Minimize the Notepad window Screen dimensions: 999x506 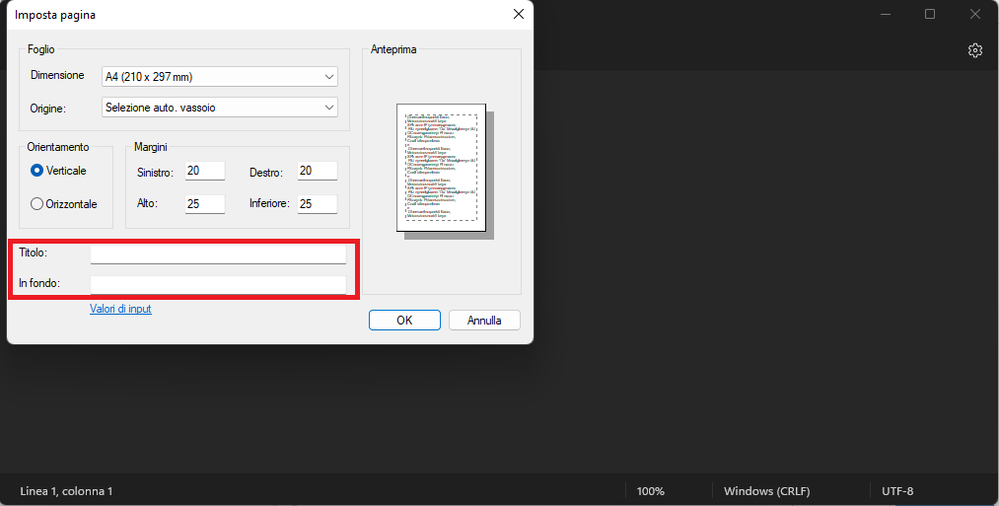pos(885,14)
